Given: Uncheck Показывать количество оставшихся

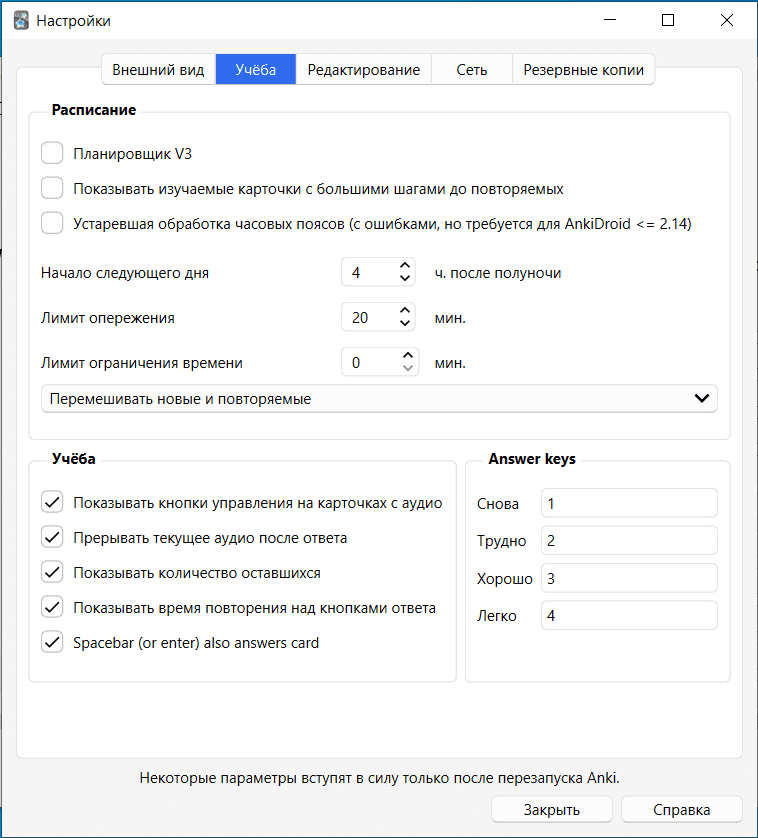Looking at the screenshot, I should tap(52, 573).
